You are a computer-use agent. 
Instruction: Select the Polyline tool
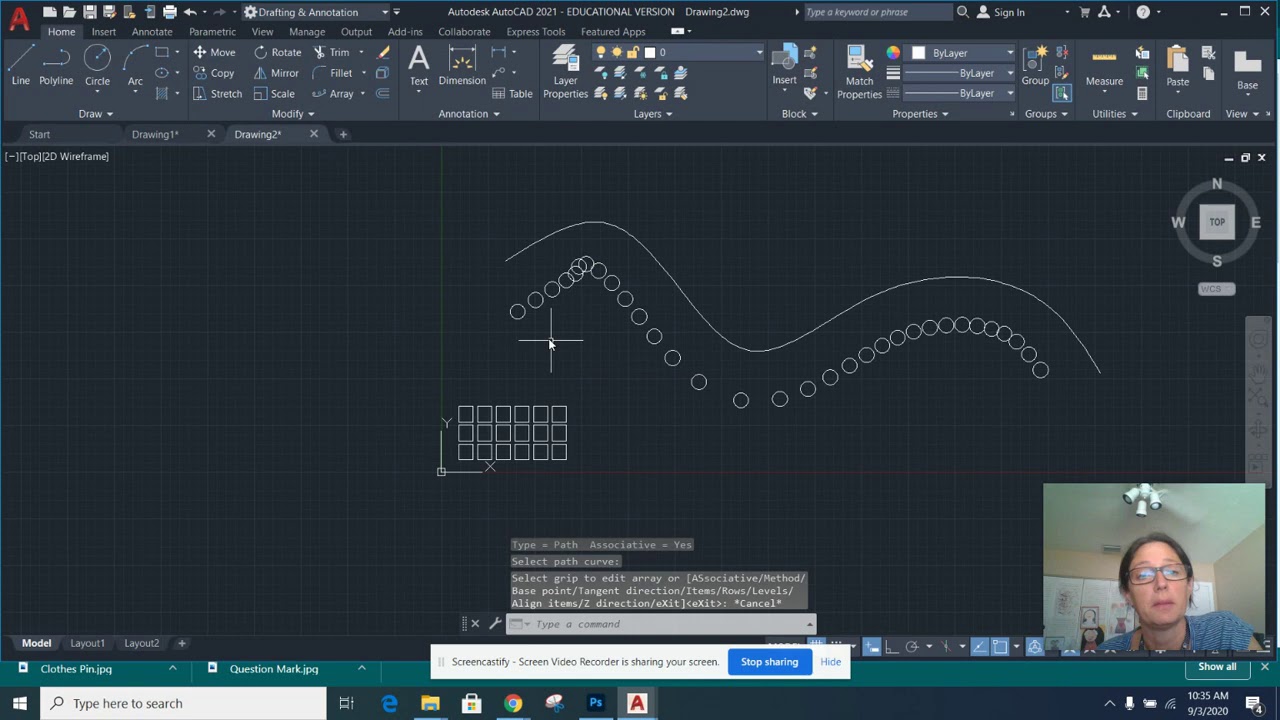(x=56, y=66)
